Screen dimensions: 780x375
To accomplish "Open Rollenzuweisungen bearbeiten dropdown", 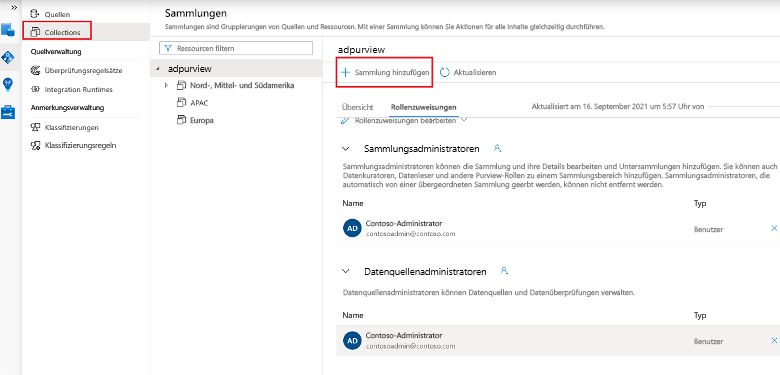I will (x=404, y=121).
